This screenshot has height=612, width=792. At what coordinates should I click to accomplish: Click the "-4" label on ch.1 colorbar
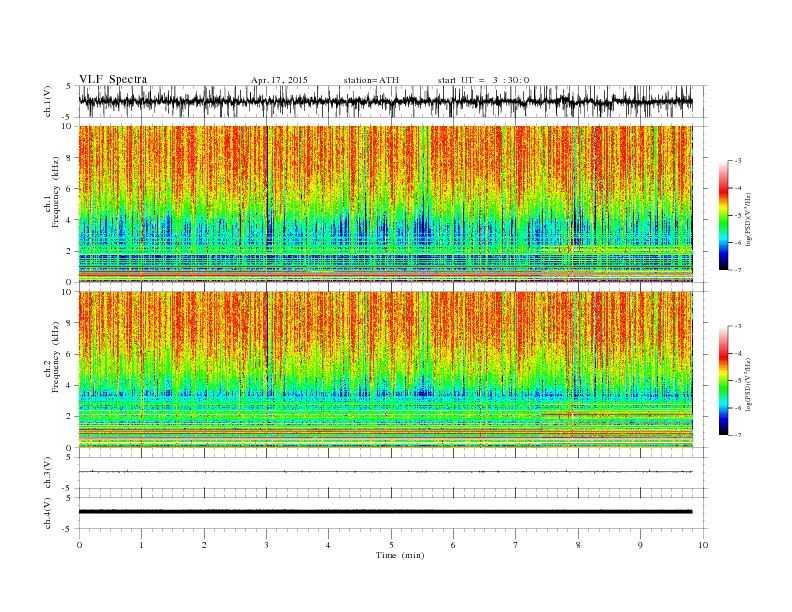click(x=738, y=188)
